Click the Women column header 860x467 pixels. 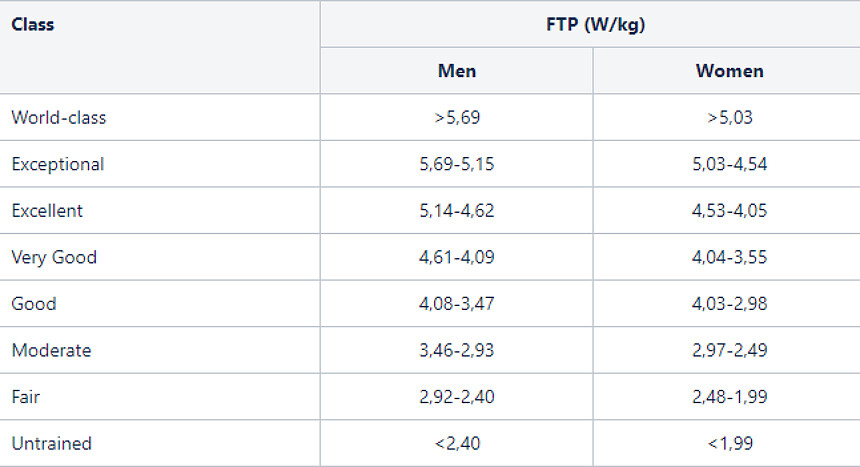click(729, 71)
